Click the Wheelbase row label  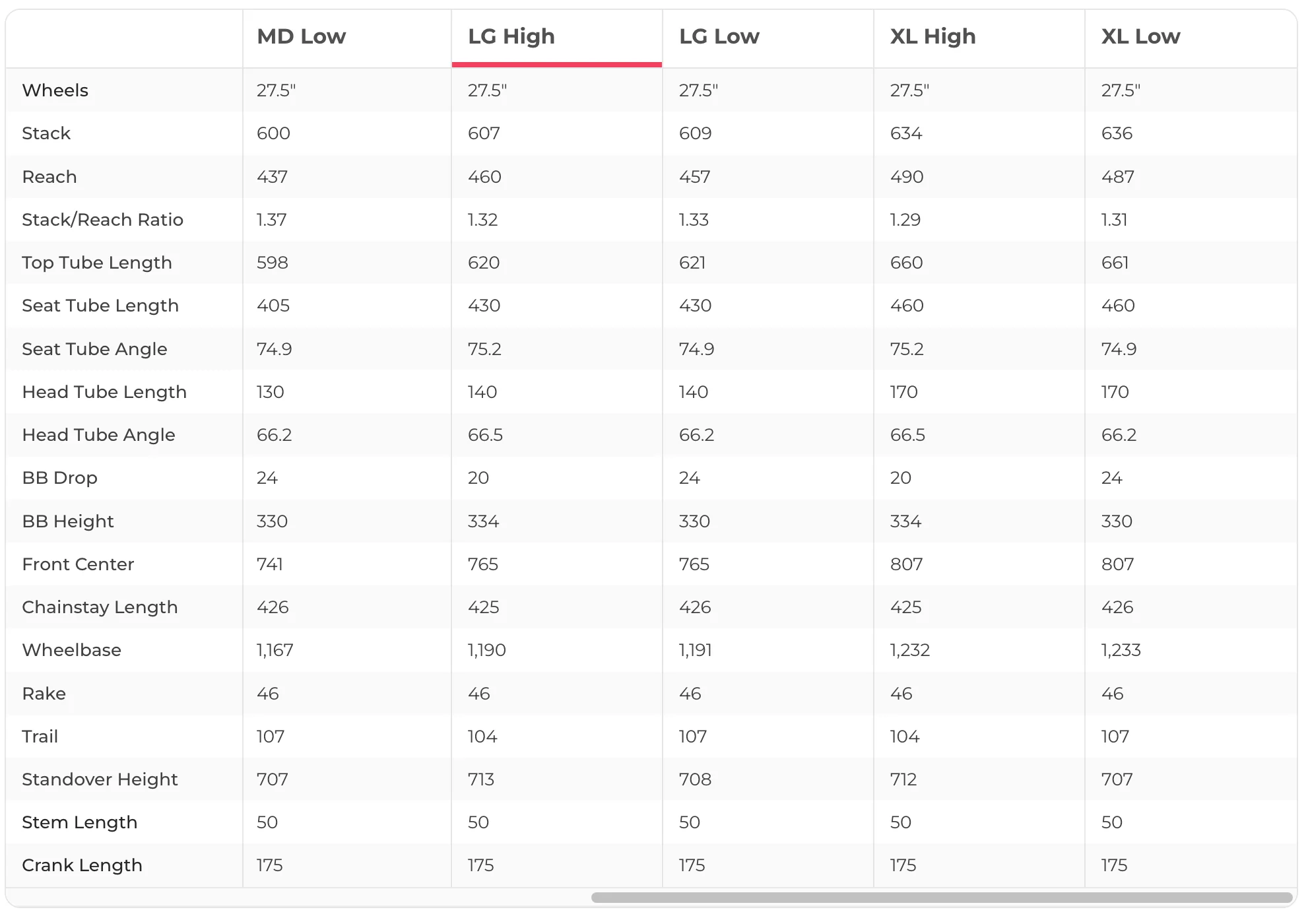pos(71,650)
